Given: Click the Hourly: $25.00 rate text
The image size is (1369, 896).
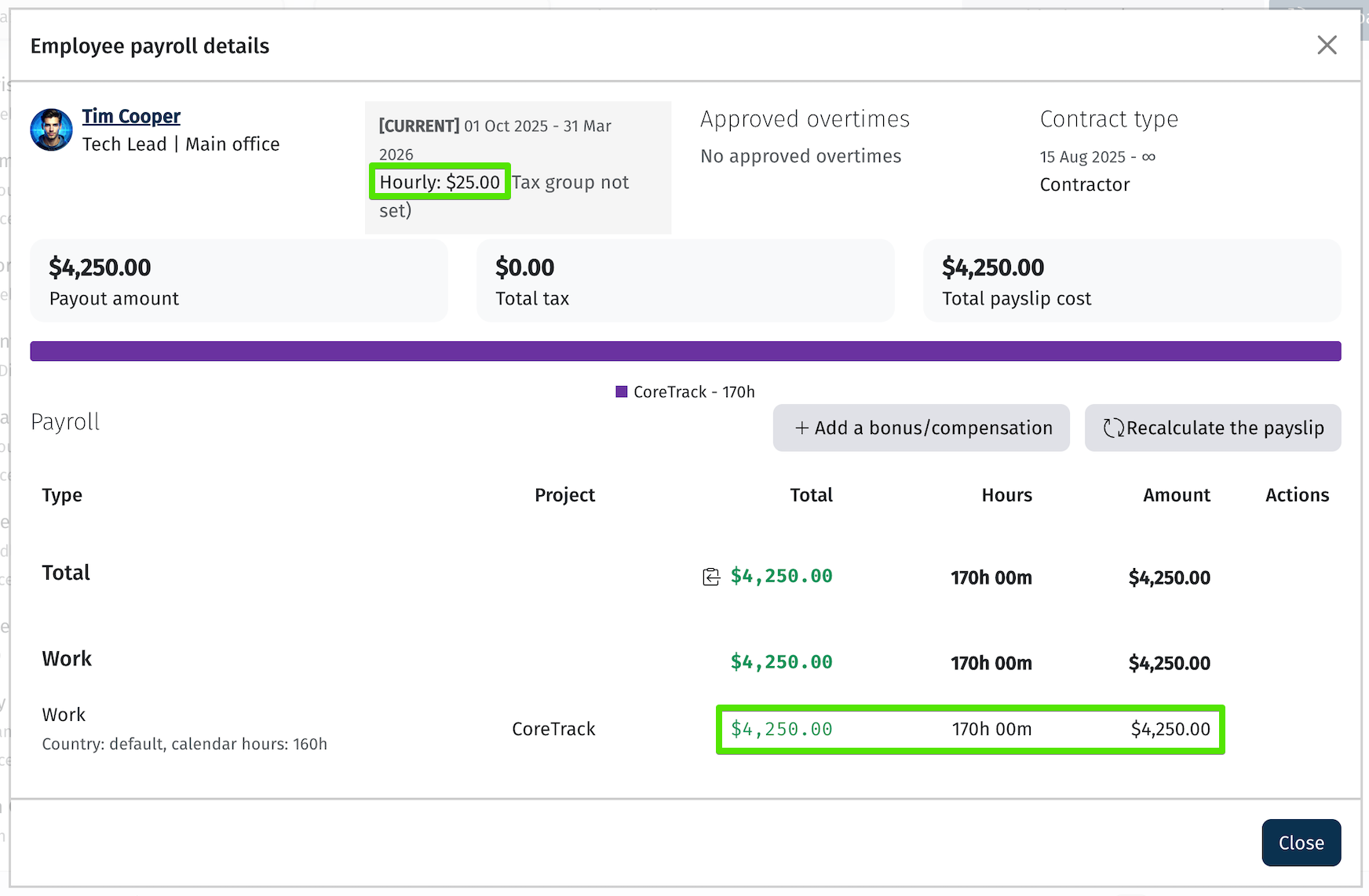Looking at the screenshot, I should point(440,182).
